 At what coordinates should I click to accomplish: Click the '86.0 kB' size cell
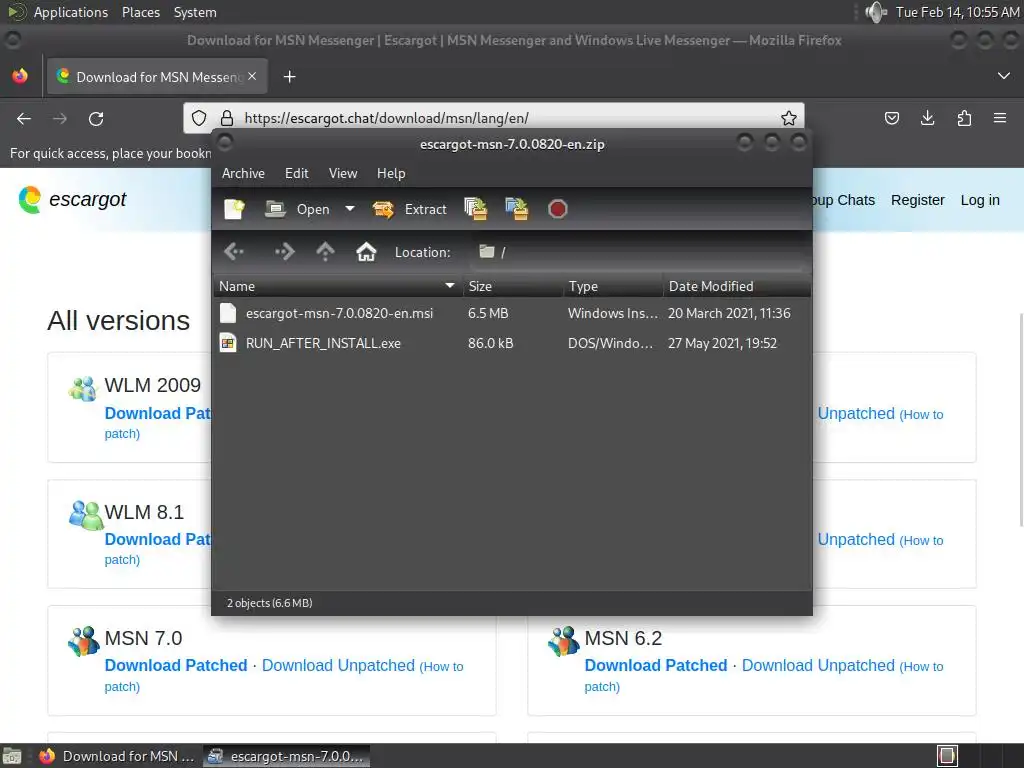(490, 344)
